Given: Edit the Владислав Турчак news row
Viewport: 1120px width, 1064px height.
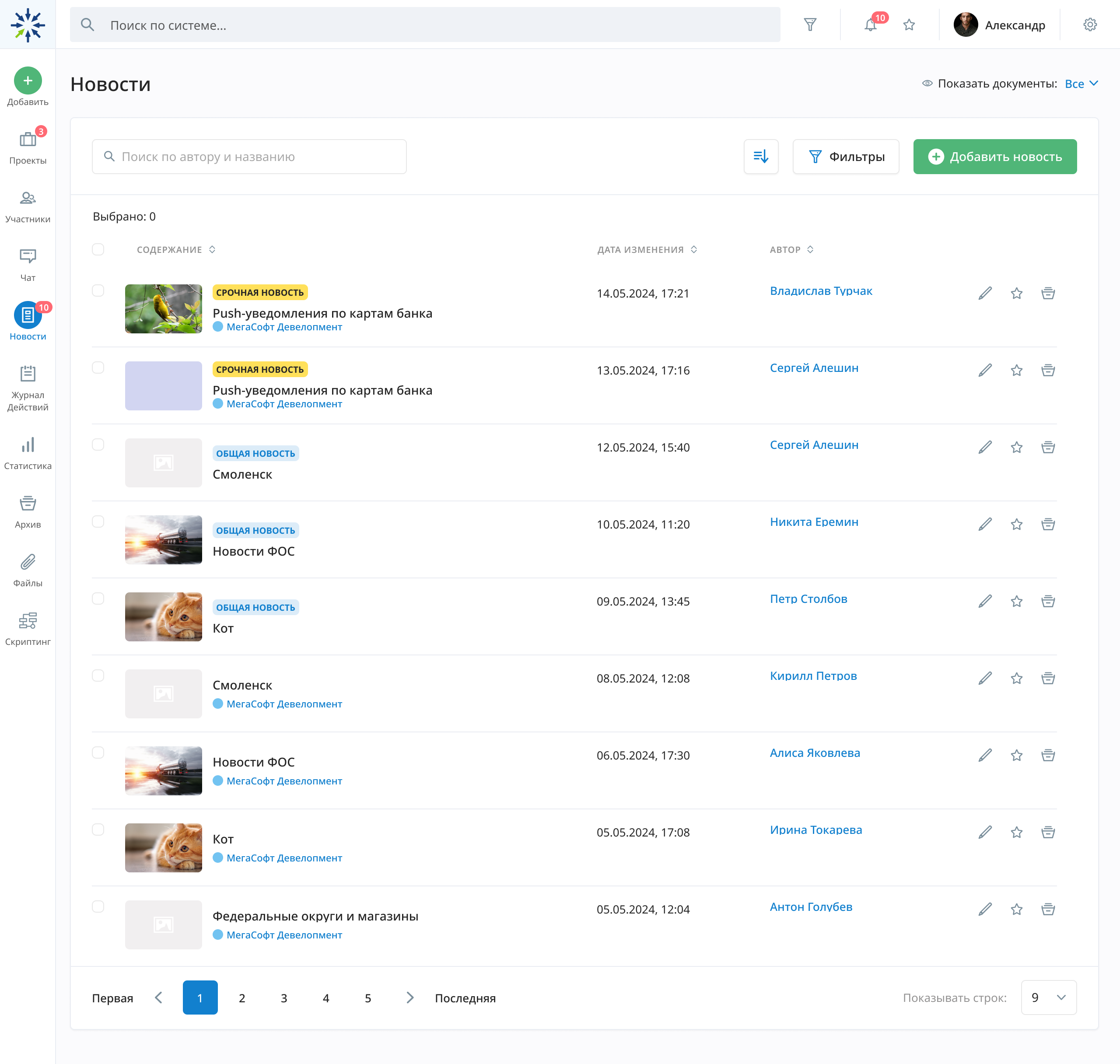Looking at the screenshot, I should (x=984, y=293).
